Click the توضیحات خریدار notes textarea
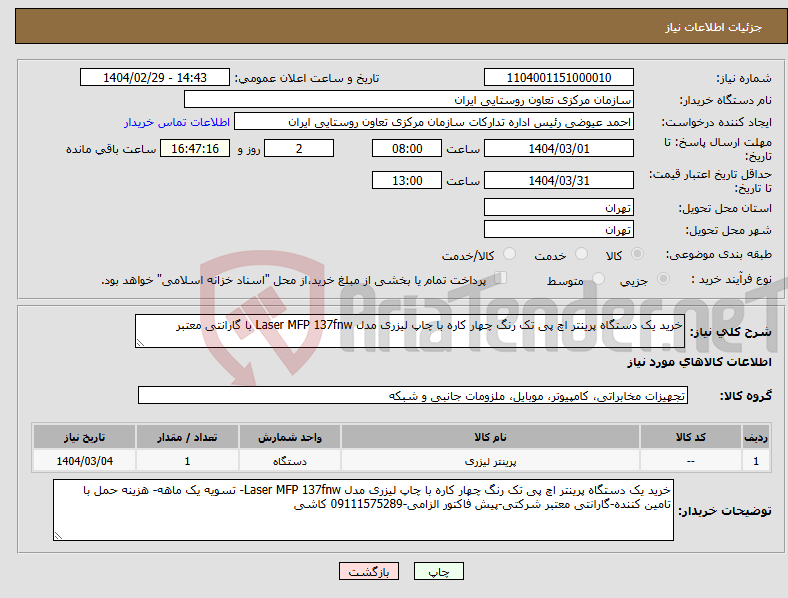 [x=363, y=510]
